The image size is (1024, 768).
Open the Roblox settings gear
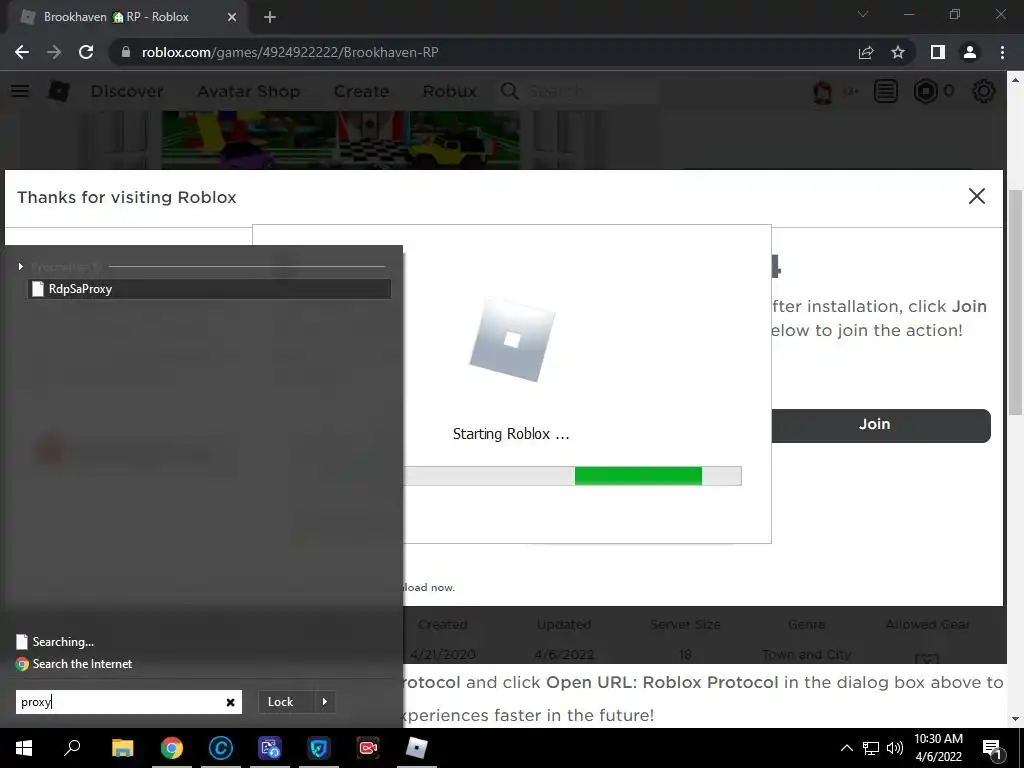(x=984, y=91)
